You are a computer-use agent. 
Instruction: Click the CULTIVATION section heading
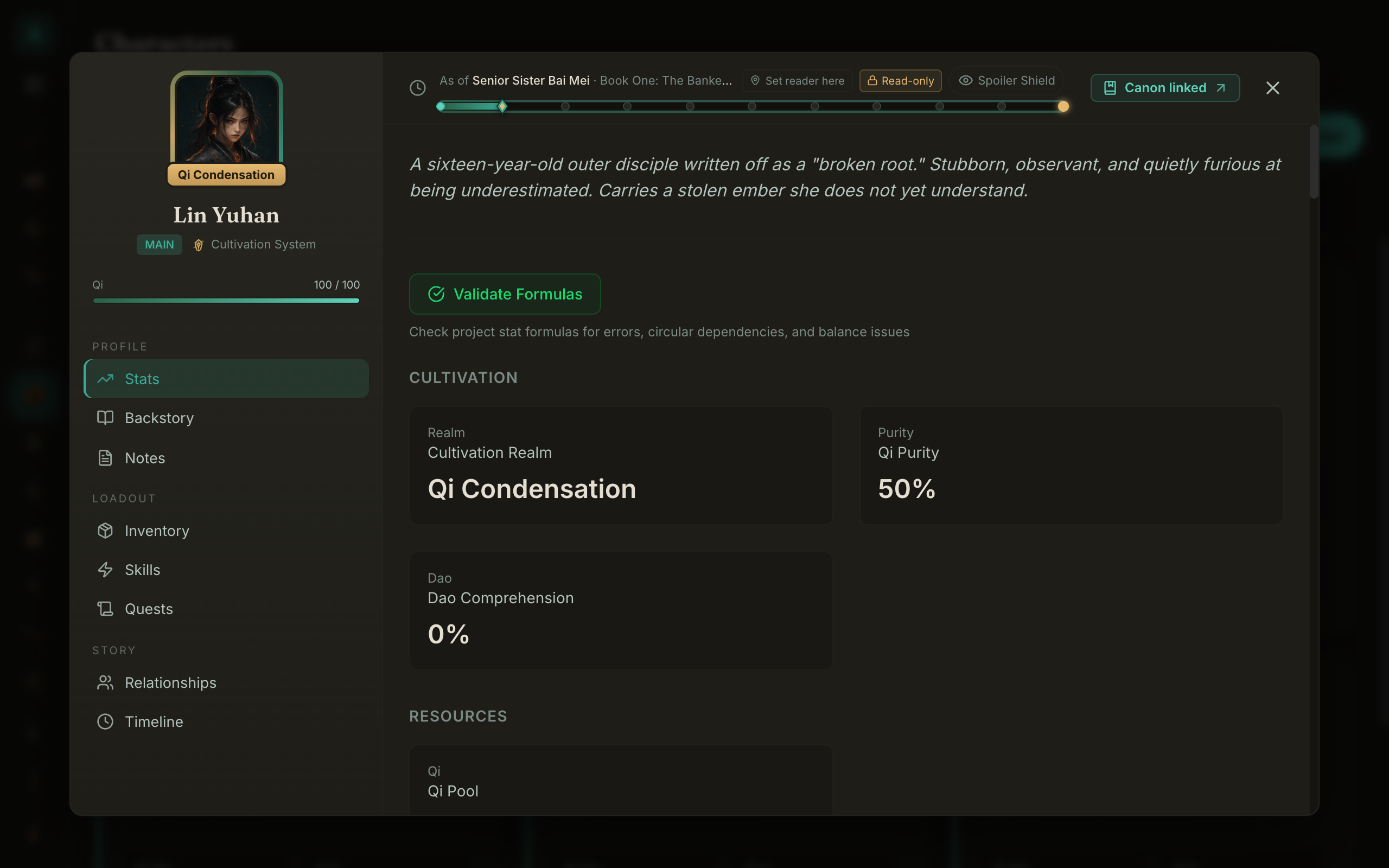pos(463,378)
